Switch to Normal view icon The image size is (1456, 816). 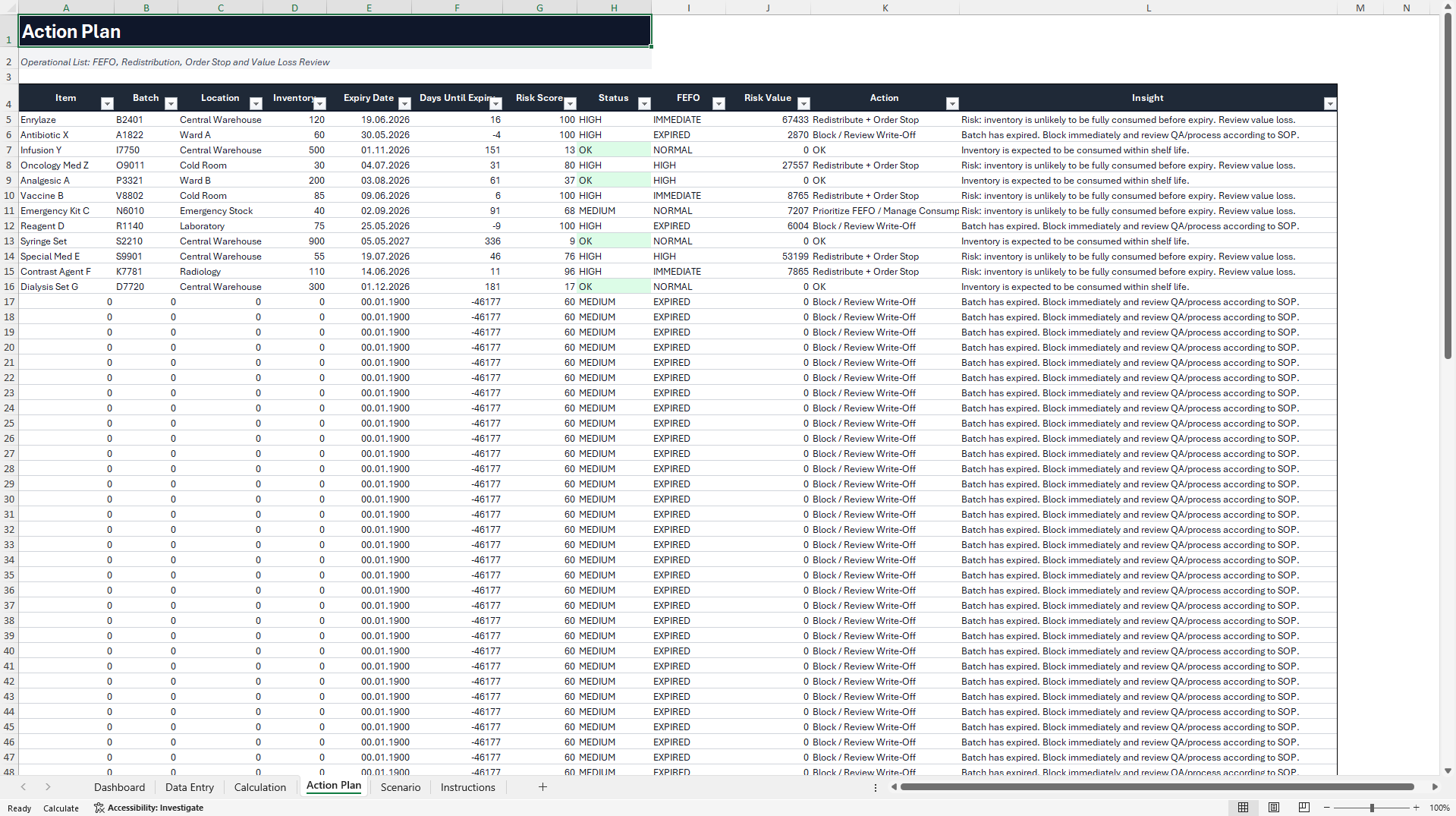(1243, 808)
